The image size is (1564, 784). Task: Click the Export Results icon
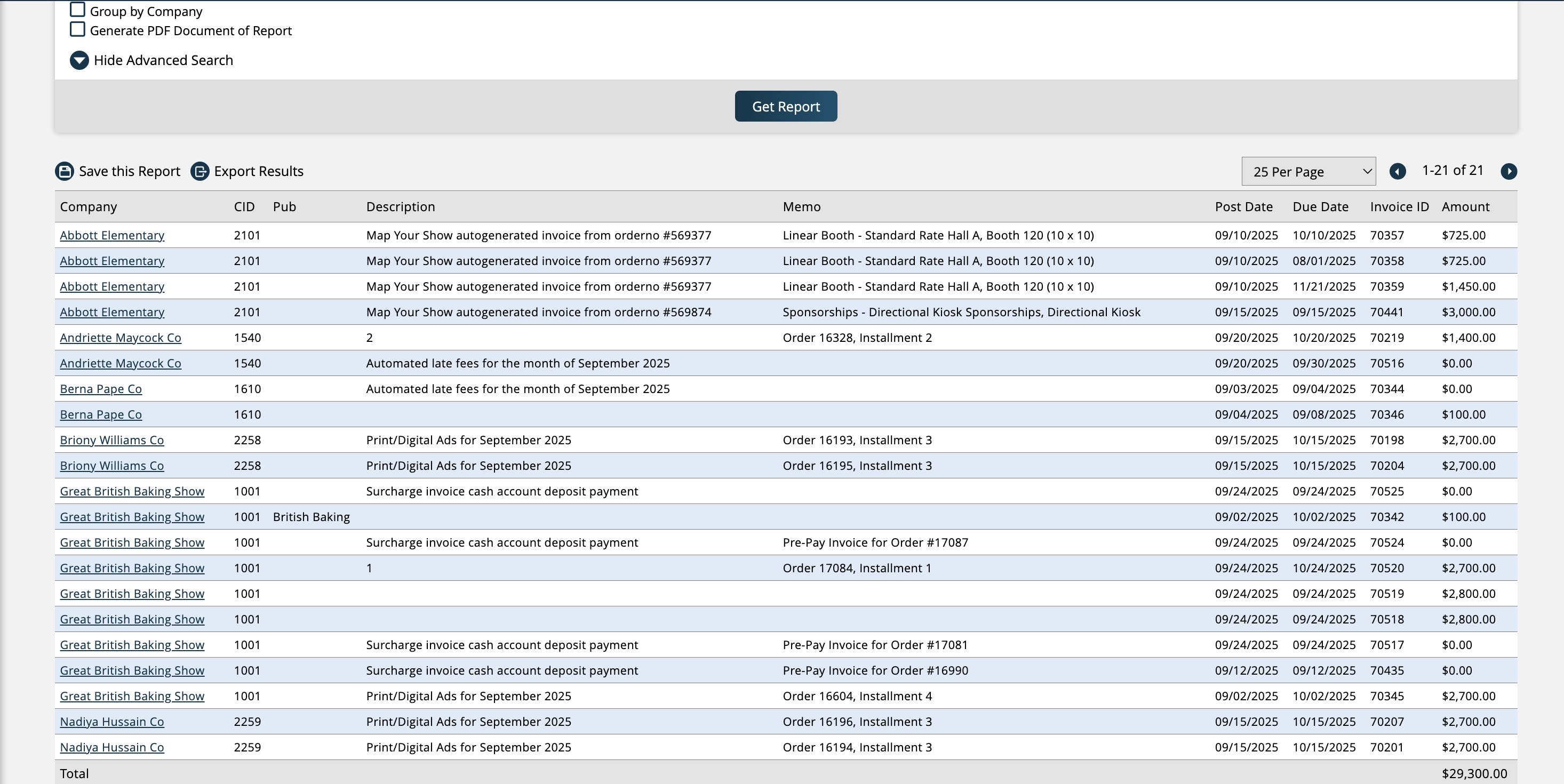point(201,171)
